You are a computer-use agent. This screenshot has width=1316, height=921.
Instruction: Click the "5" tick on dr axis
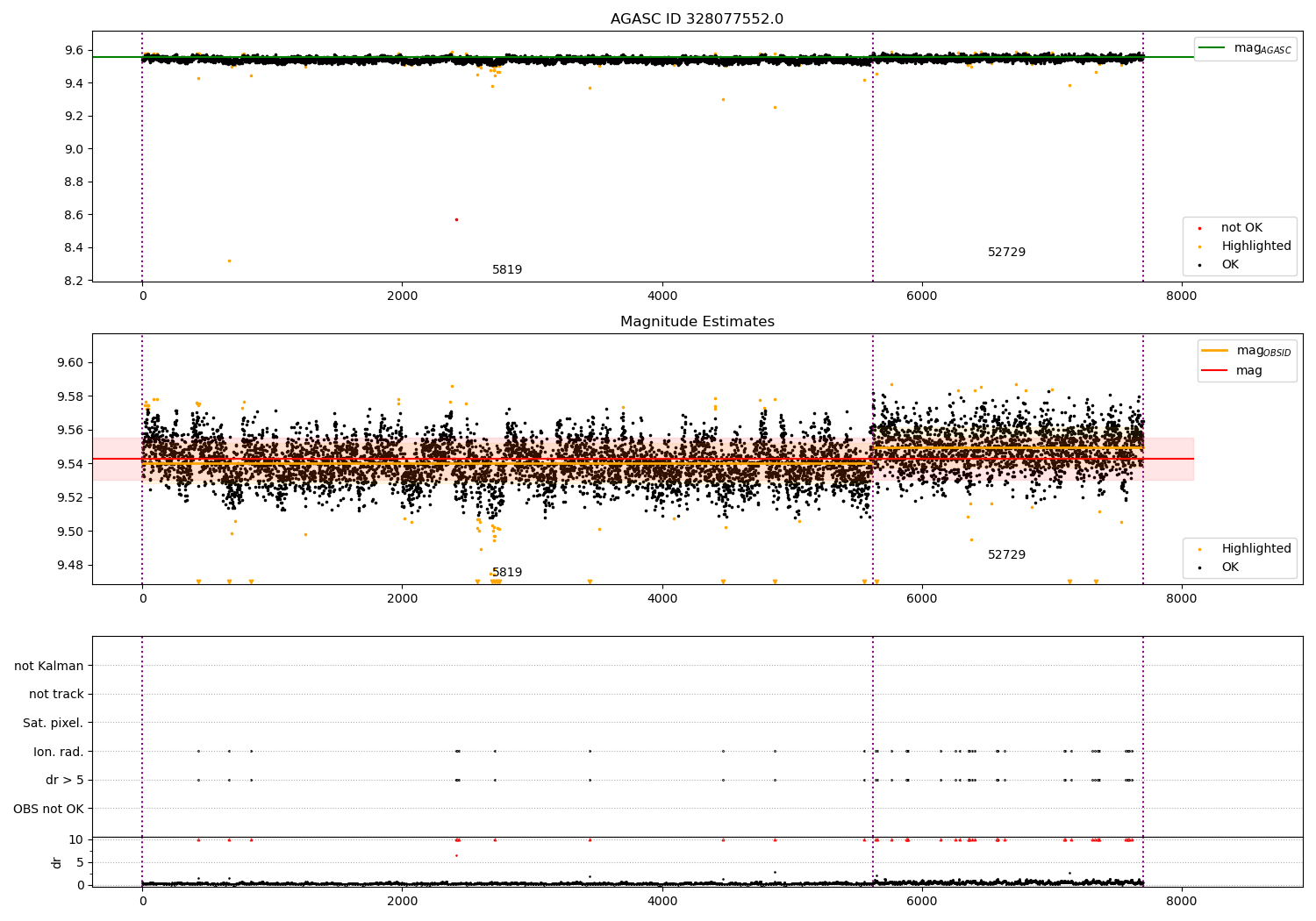(81, 863)
